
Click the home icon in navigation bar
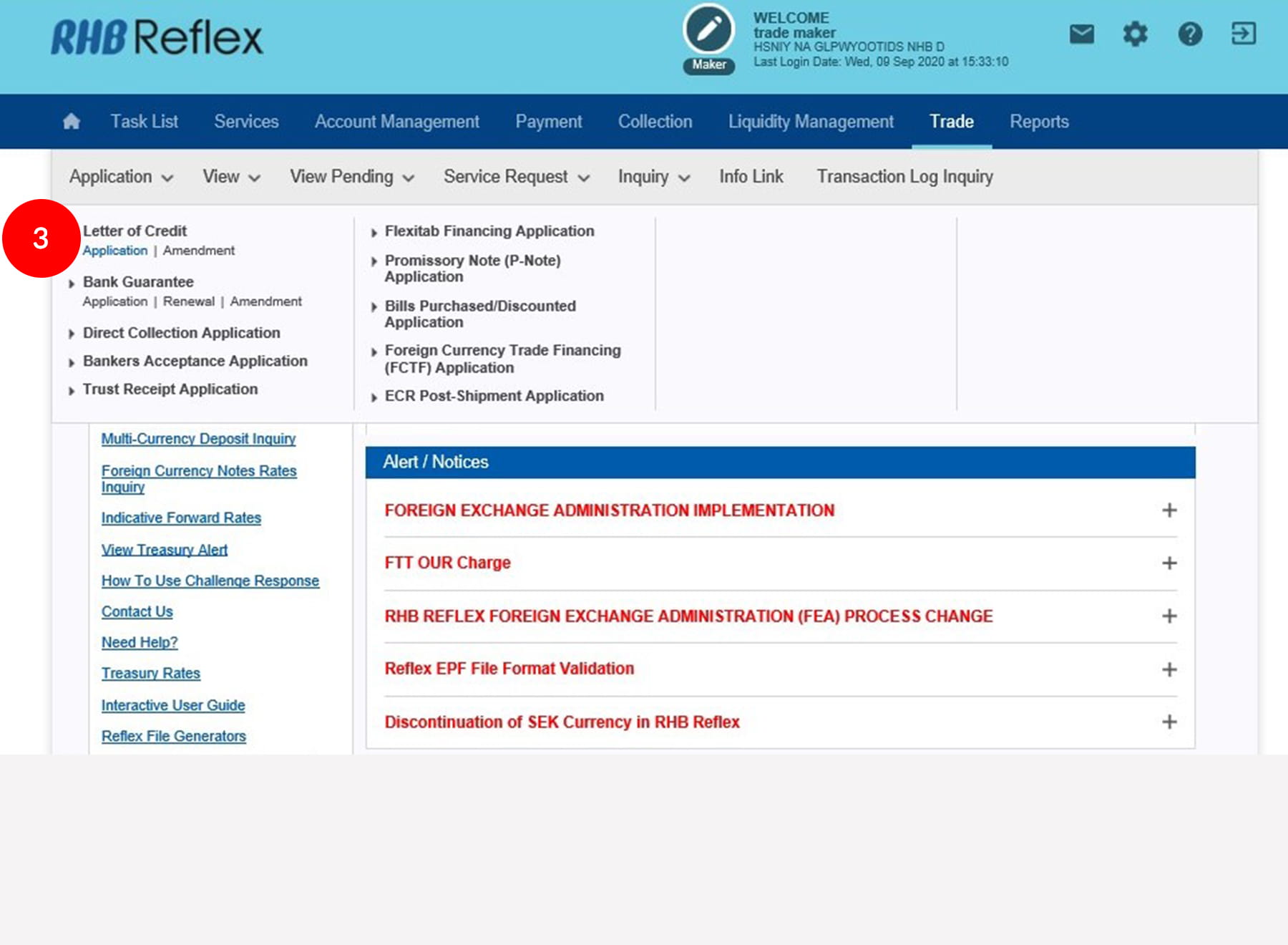(x=72, y=122)
